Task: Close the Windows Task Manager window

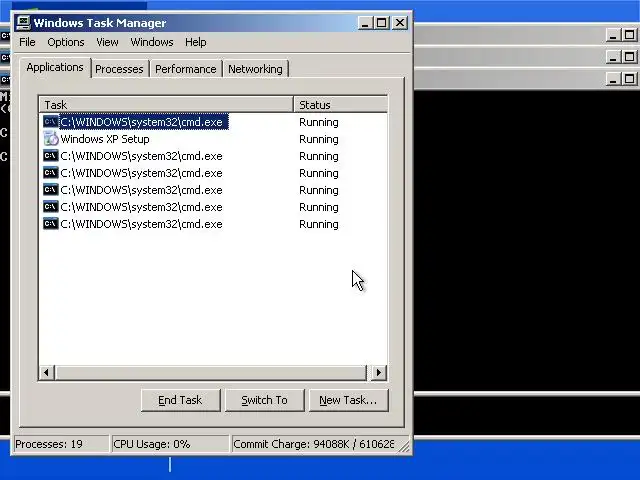Action: tap(400, 23)
